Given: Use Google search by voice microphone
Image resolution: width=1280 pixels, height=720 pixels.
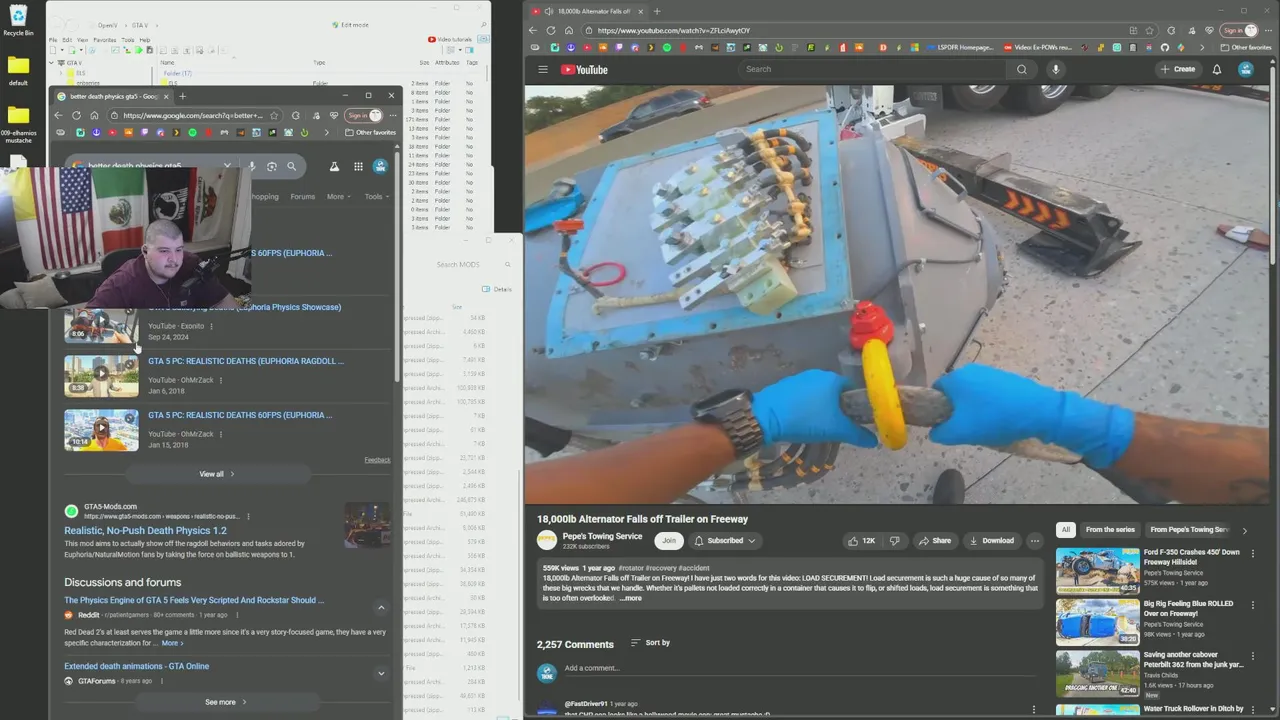Looking at the screenshot, I should (x=252, y=166).
